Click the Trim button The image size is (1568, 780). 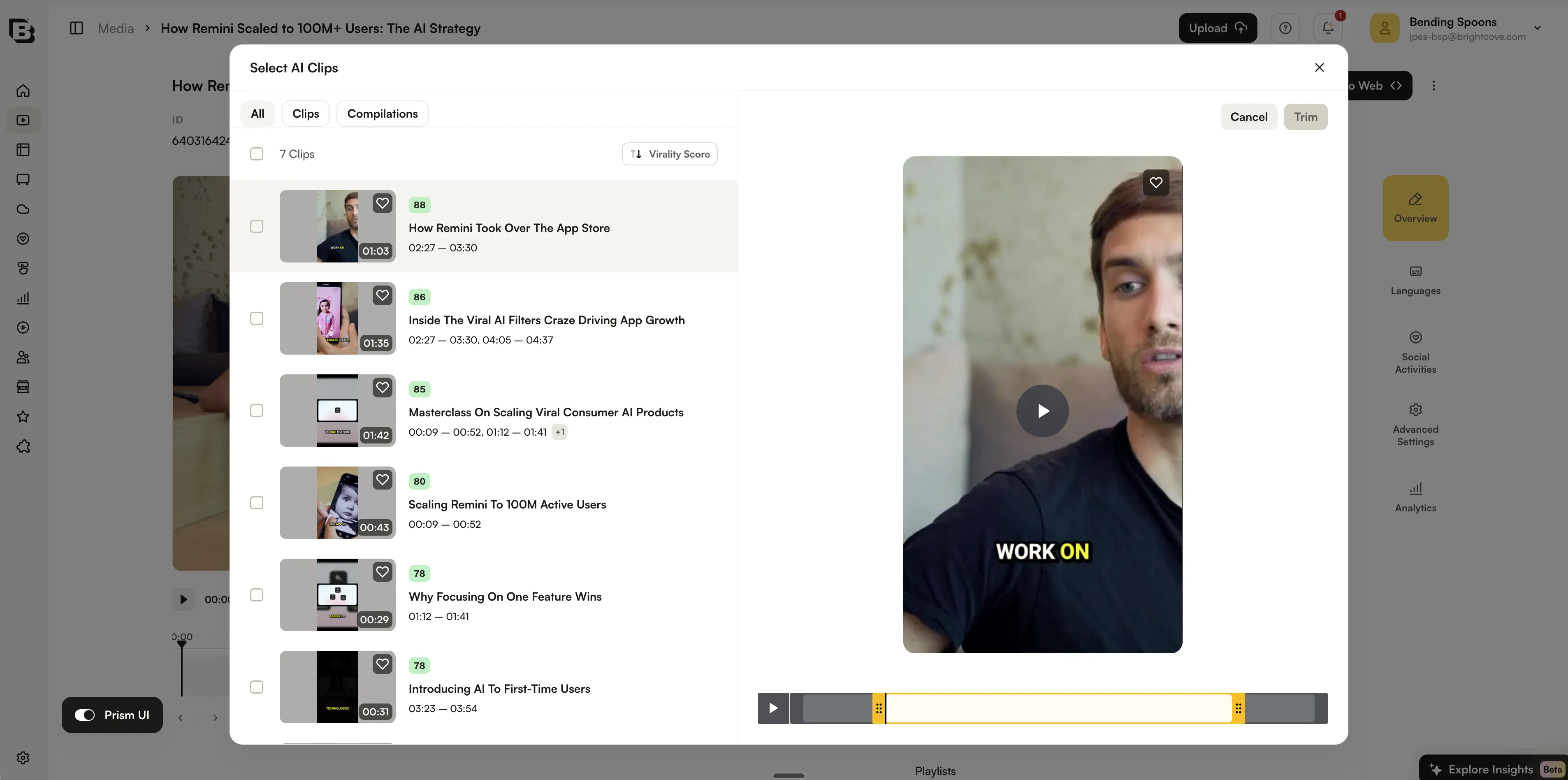(x=1306, y=117)
